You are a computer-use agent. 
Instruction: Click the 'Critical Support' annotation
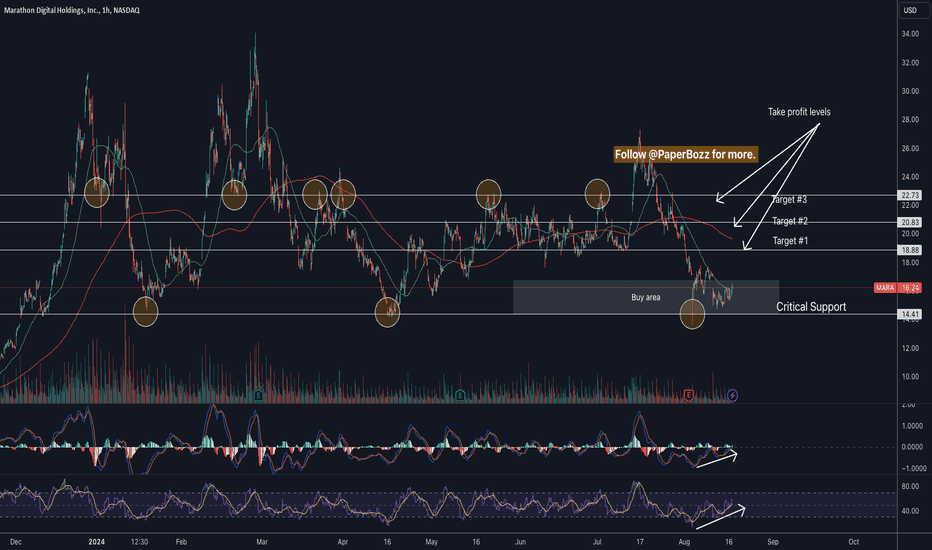(x=811, y=307)
